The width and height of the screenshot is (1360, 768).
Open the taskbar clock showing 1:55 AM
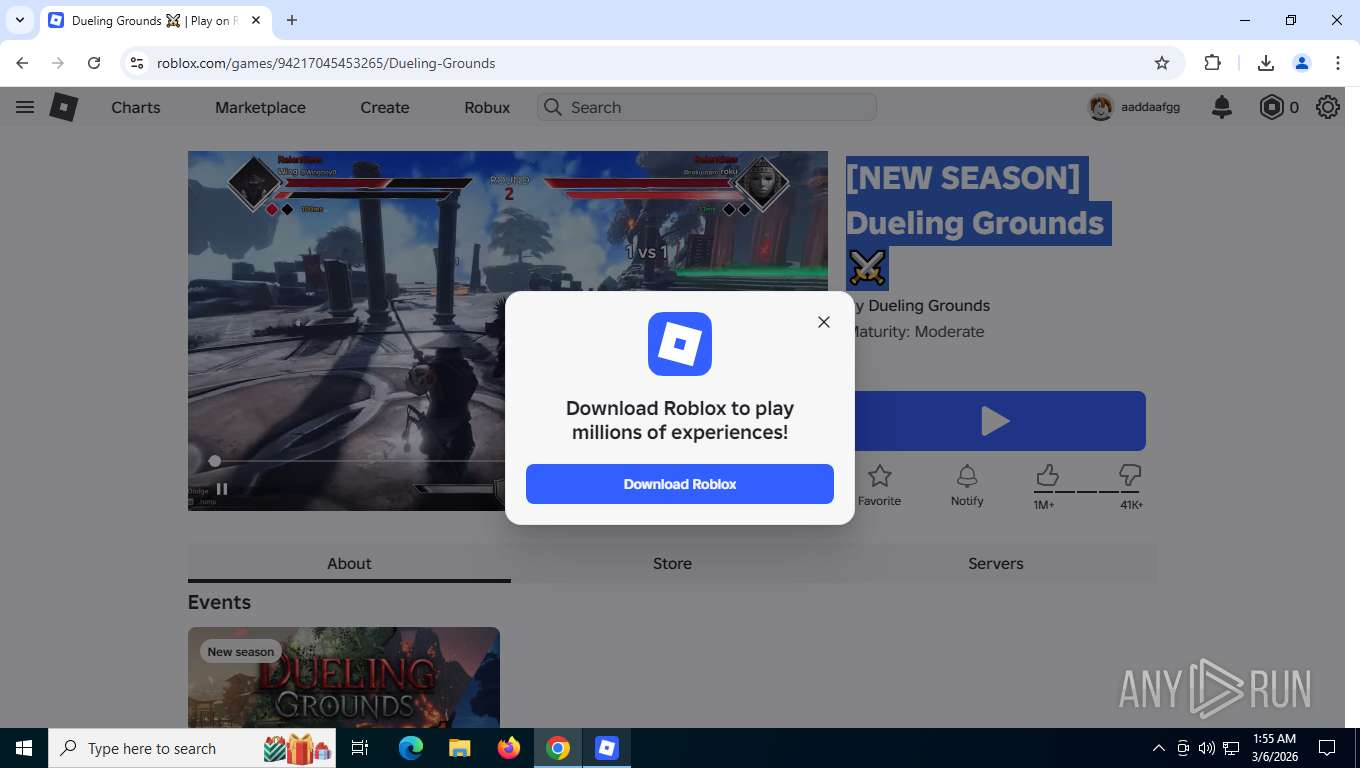coord(1273,748)
